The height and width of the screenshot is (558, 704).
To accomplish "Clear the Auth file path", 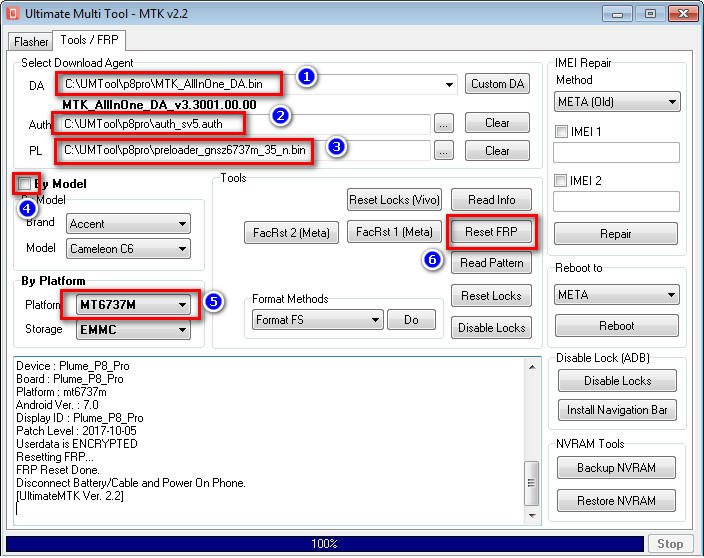I will [x=497, y=123].
